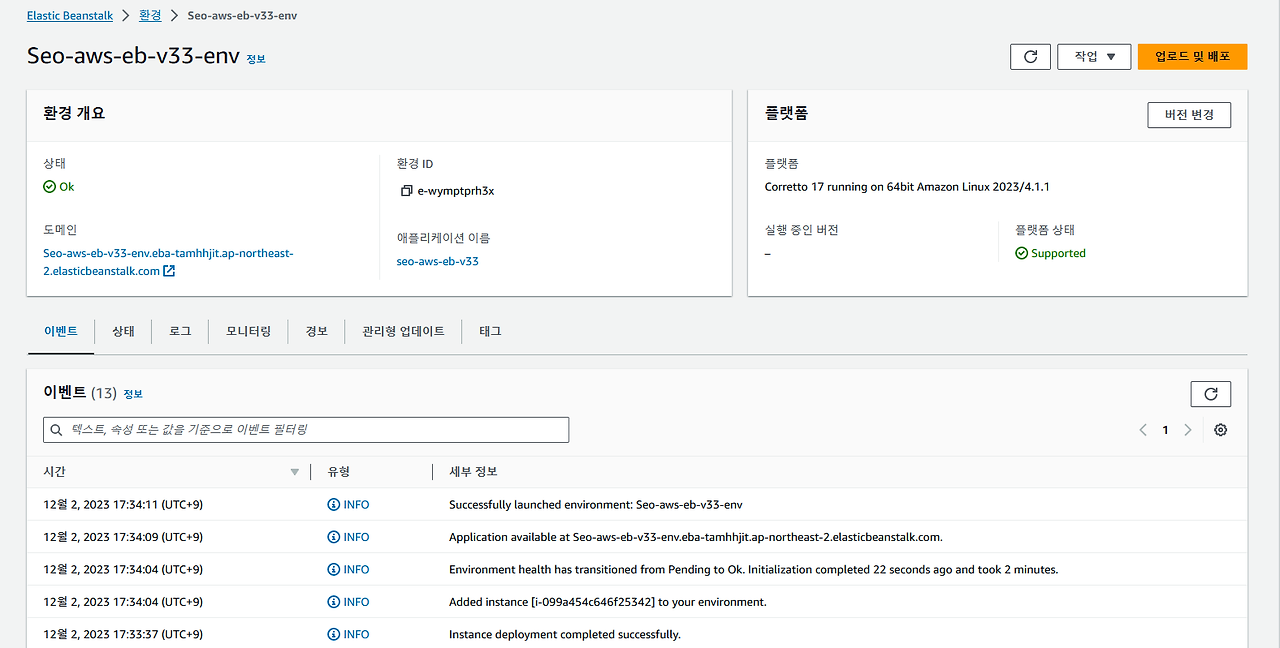Click INFO icon for Instance deployment completed event
Screen dimensions: 1280x648
point(333,635)
